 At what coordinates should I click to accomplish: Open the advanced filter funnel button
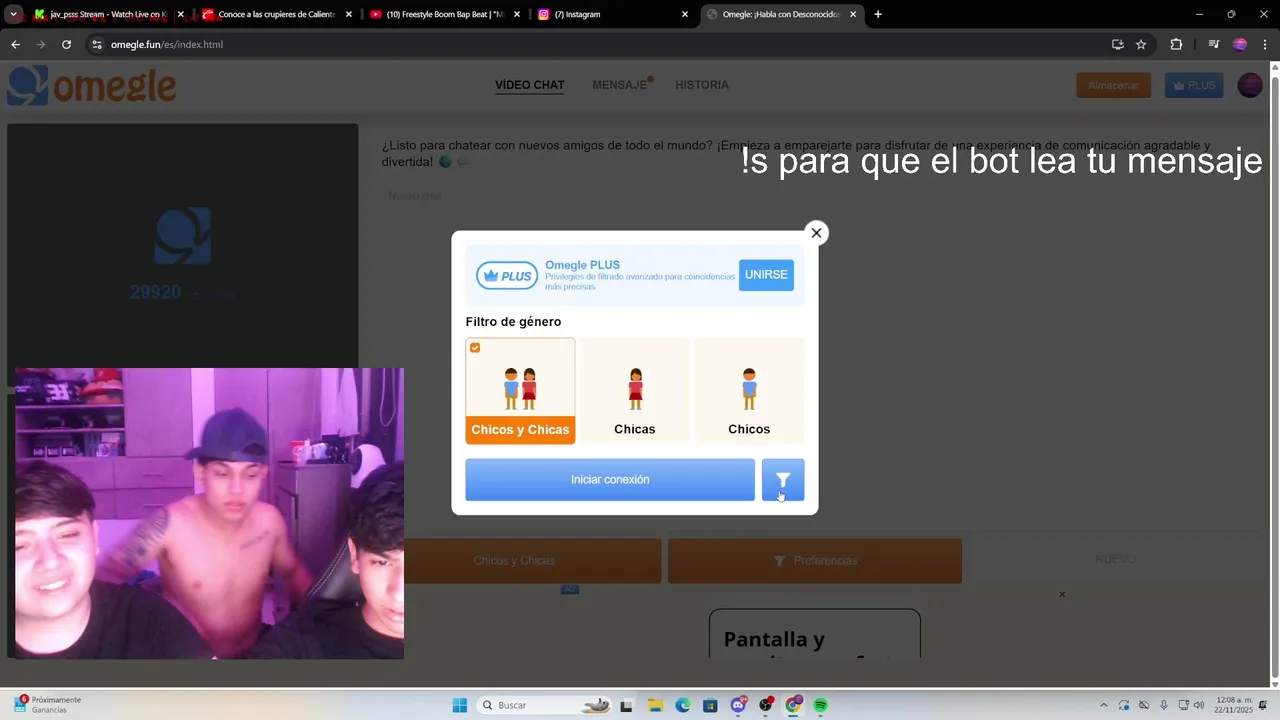pyautogui.click(x=783, y=480)
